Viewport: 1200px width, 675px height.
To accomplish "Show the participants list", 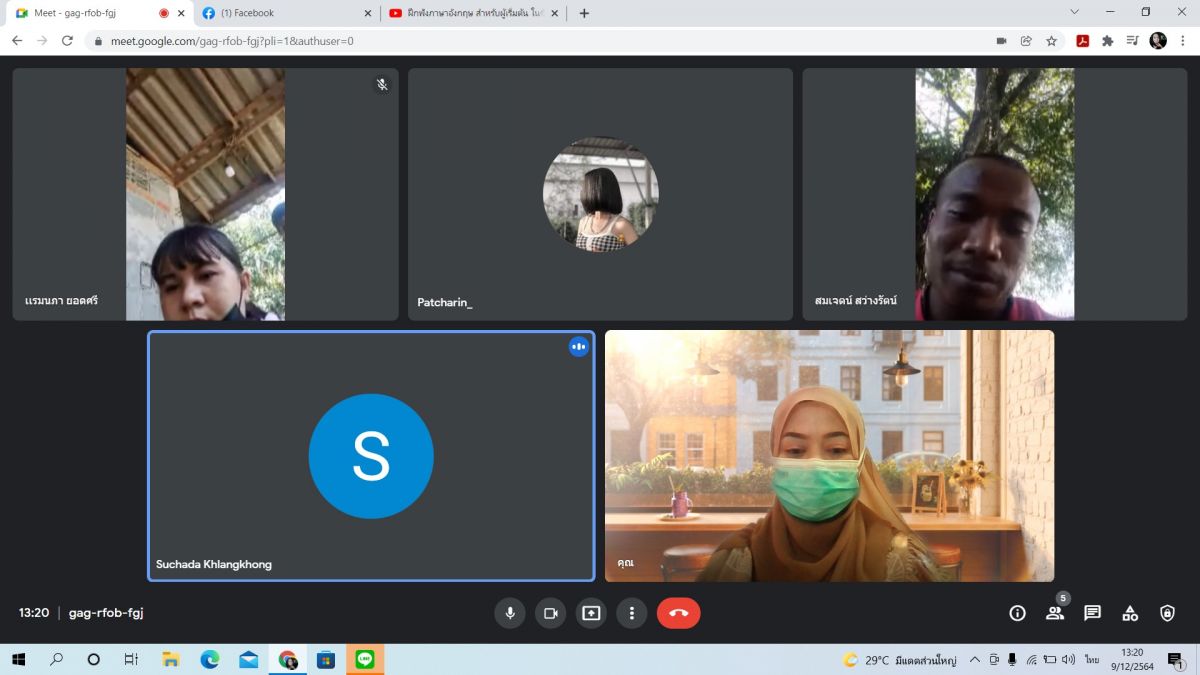I will point(1055,613).
